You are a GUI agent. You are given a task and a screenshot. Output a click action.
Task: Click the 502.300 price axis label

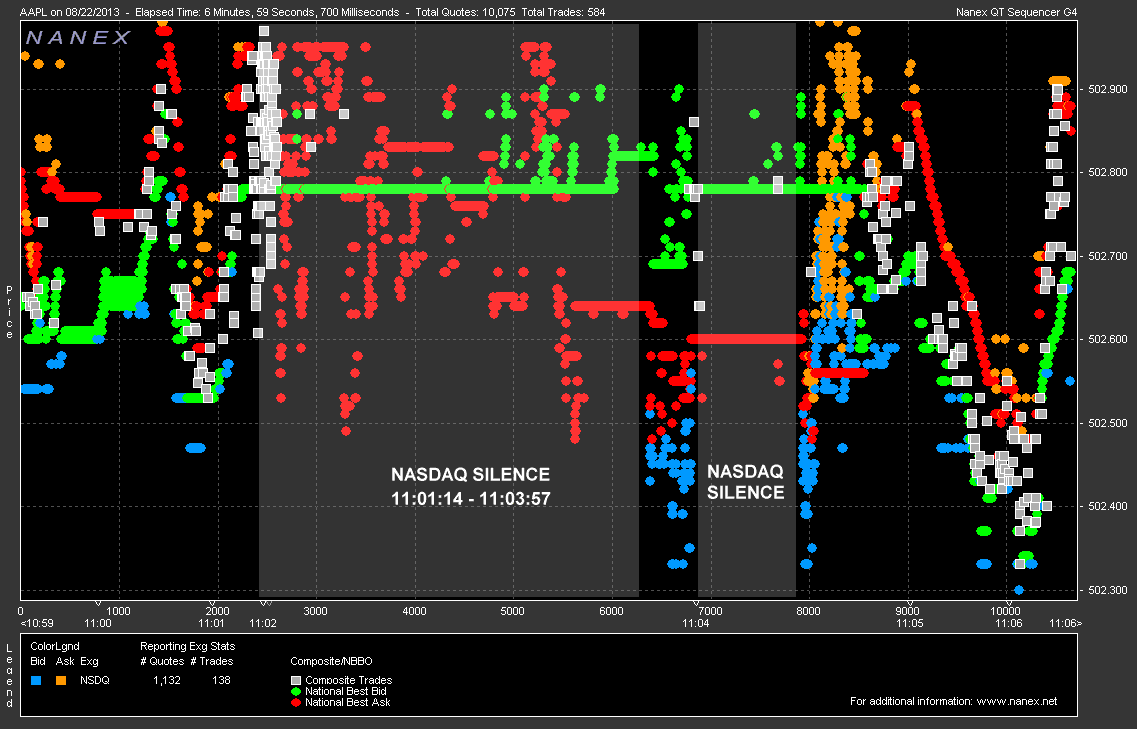(x=1108, y=590)
